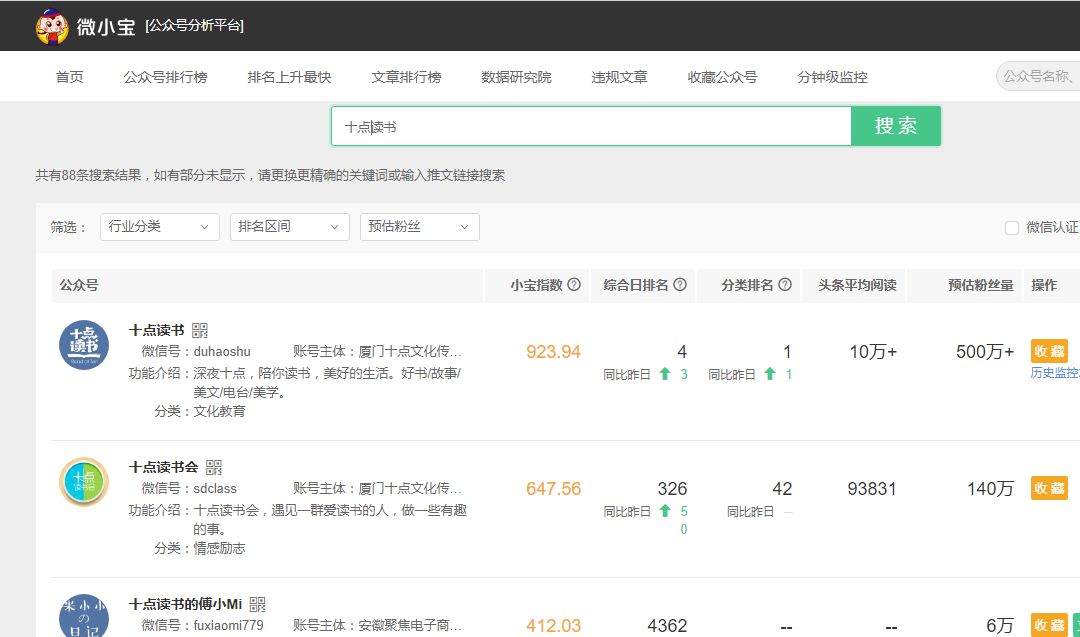Click the 综合日排名 help icon
This screenshot has width=1080, height=637.
pyautogui.click(x=682, y=285)
